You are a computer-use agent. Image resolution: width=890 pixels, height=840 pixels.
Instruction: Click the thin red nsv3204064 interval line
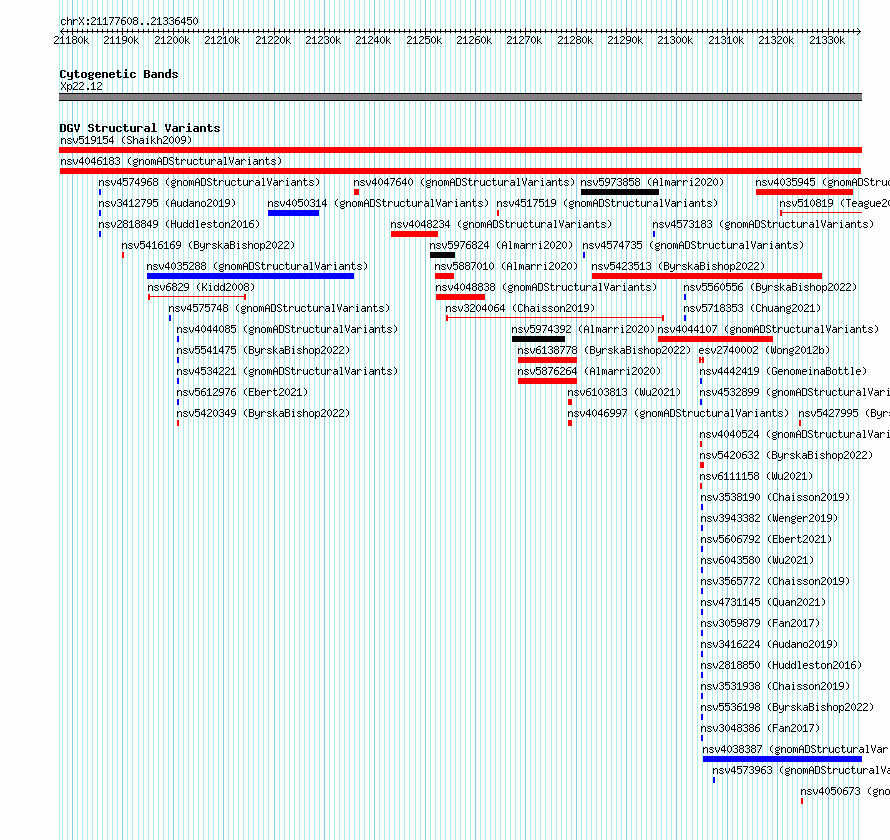555,318
